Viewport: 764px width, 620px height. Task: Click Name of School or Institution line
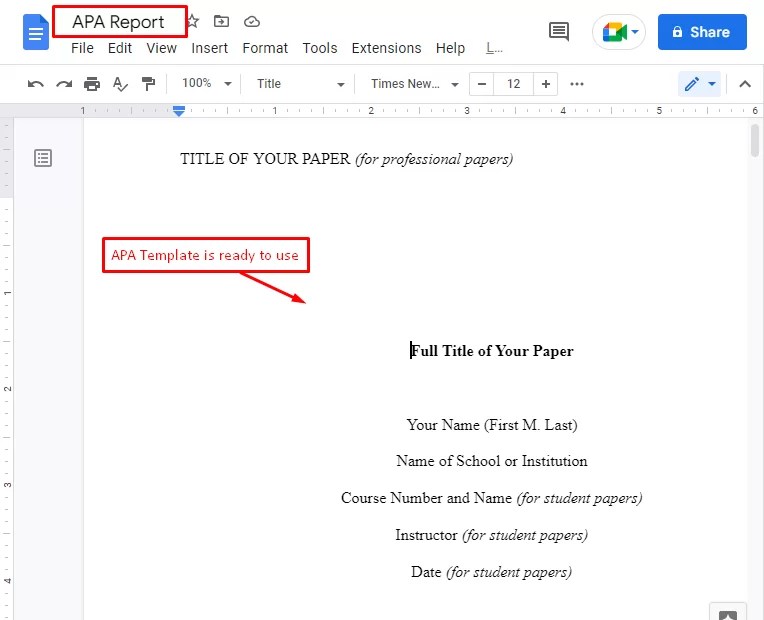pos(492,461)
